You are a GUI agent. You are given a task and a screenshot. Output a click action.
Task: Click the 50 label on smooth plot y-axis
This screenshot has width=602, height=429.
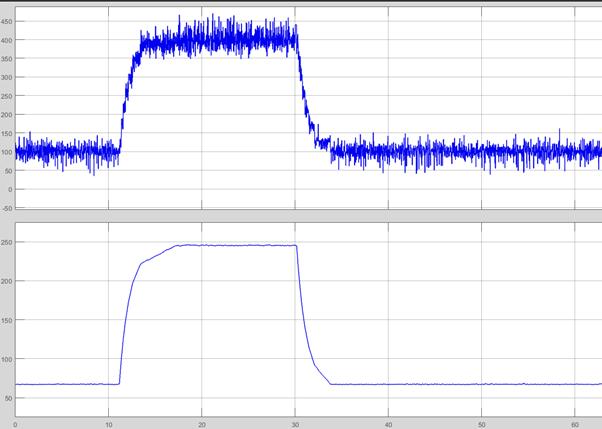tap(8, 398)
